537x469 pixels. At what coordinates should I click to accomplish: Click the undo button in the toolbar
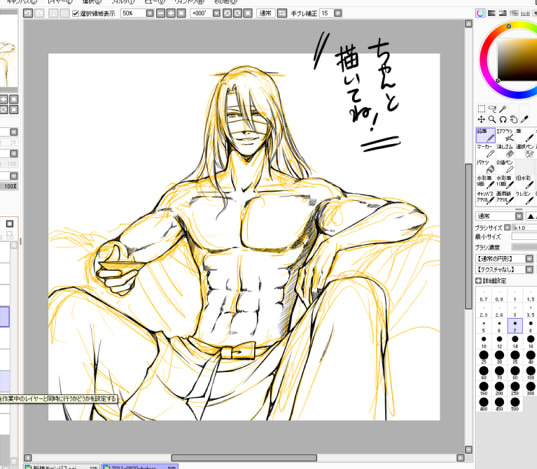28,13
